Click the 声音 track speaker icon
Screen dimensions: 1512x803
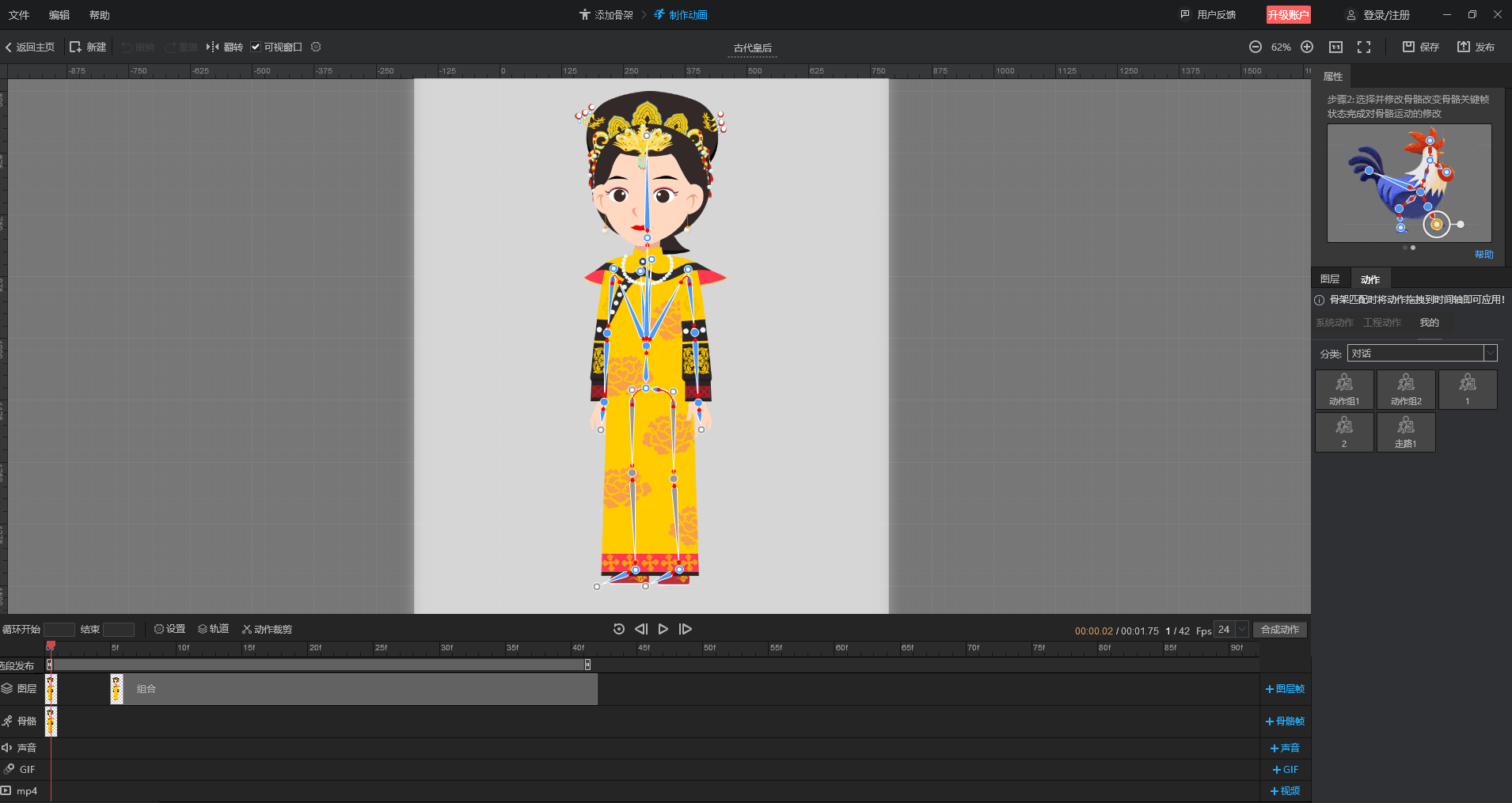point(6,748)
